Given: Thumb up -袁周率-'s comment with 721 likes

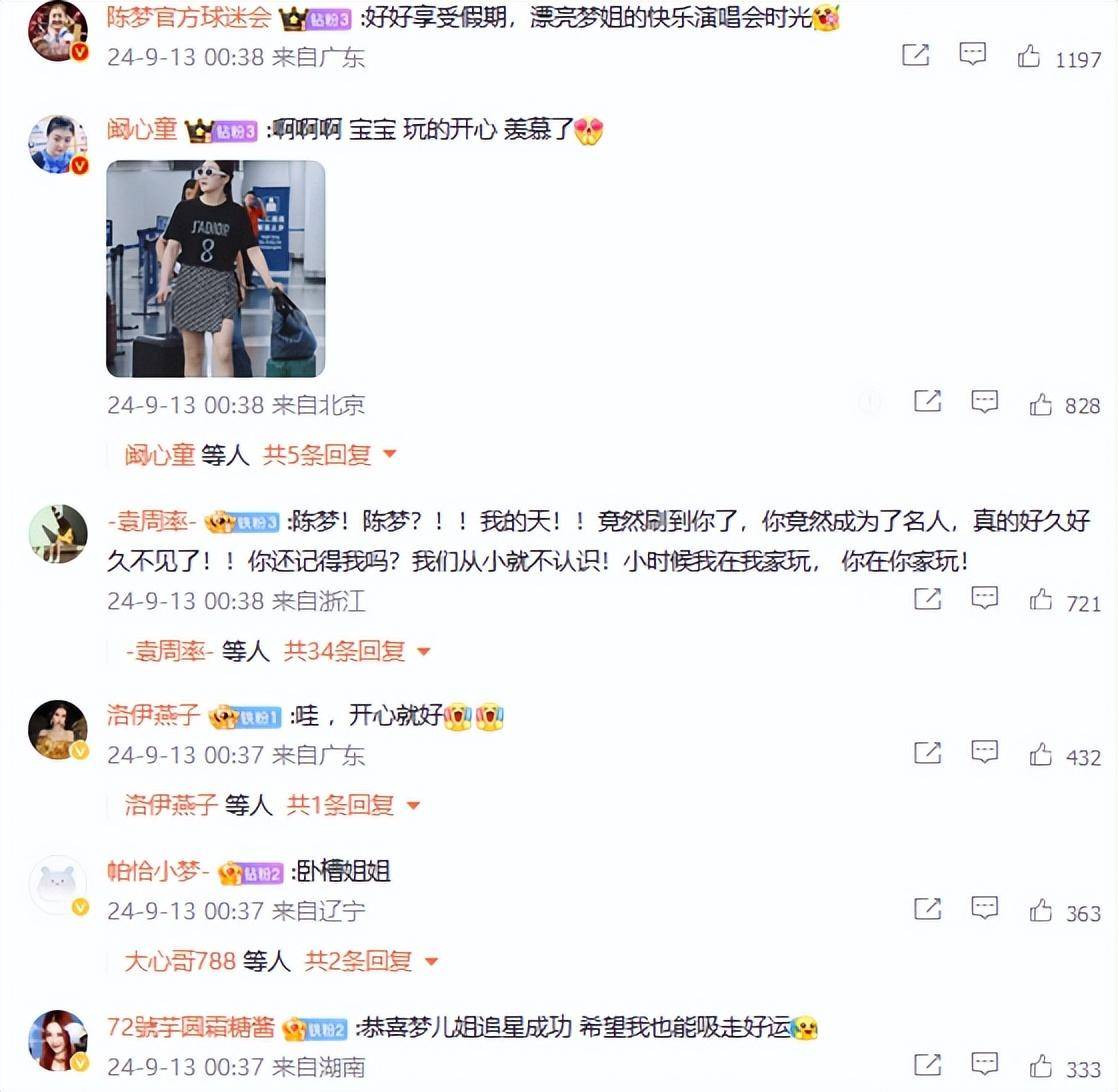Looking at the screenshot, I should (x=1040, y=599).
